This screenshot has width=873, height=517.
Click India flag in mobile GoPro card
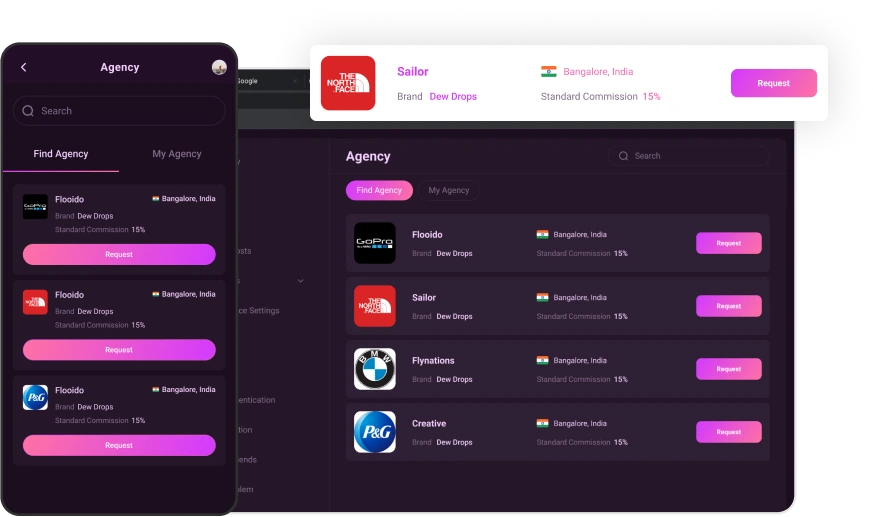tap(156, 199)
